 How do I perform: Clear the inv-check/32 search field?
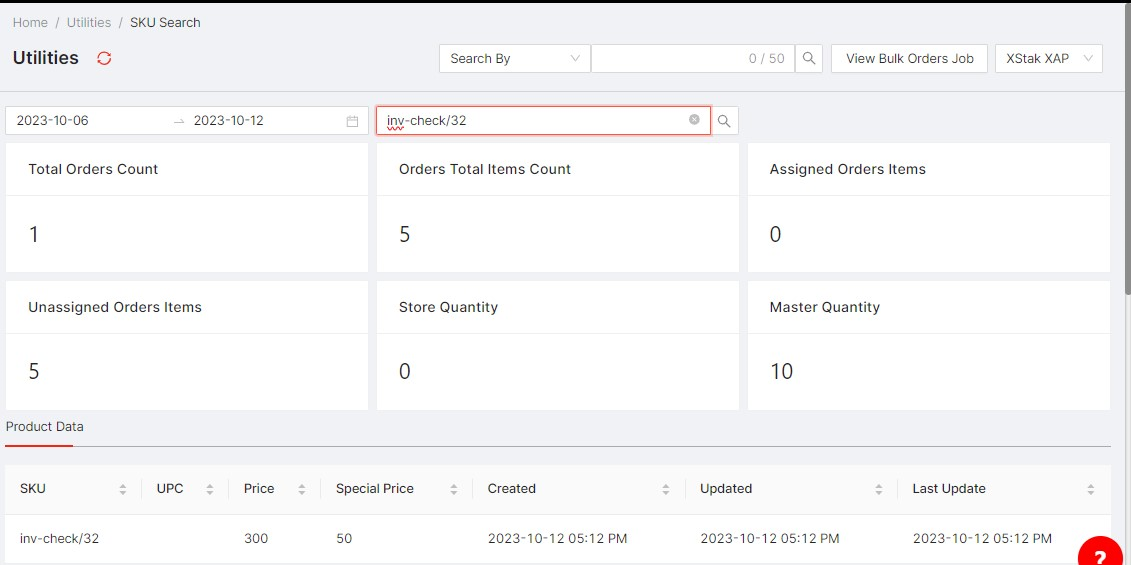(694, 120)
